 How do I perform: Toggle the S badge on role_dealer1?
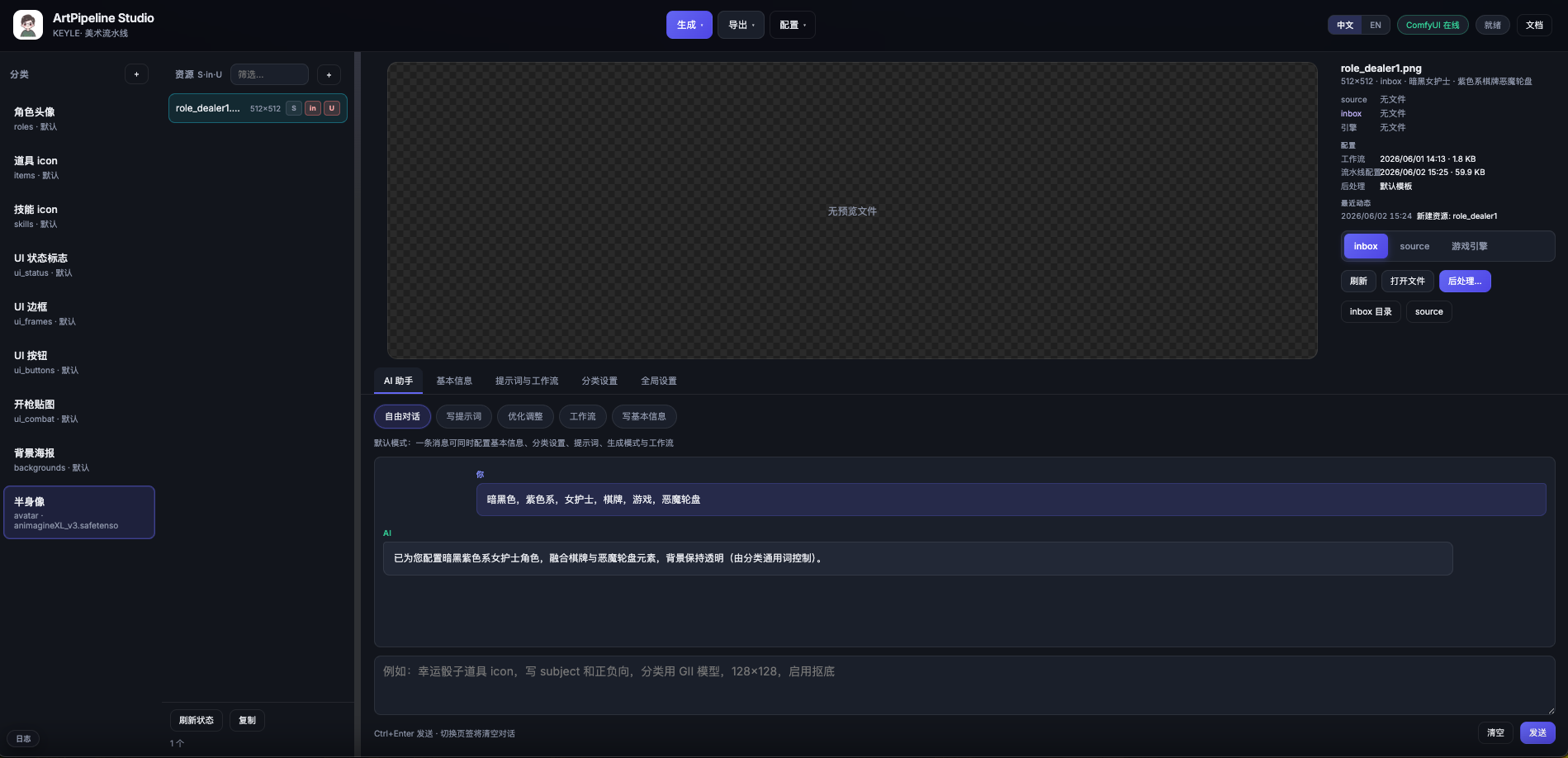tap(294, 108)
